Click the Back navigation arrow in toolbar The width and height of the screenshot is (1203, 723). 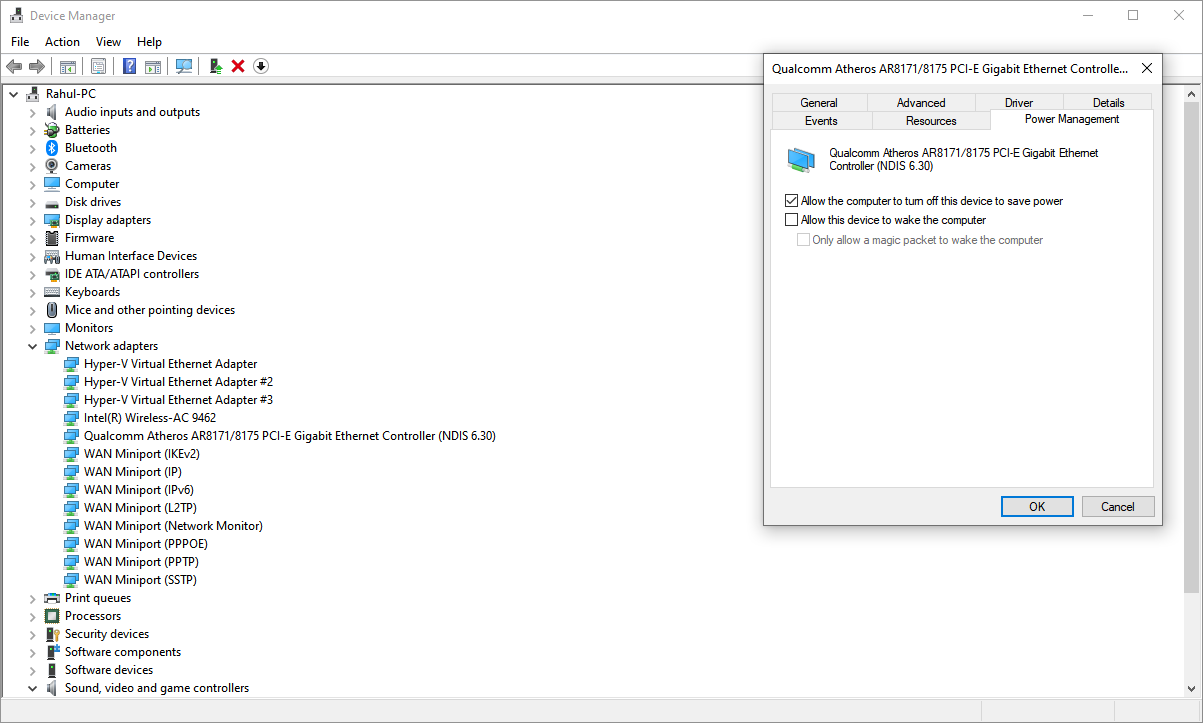14,66
